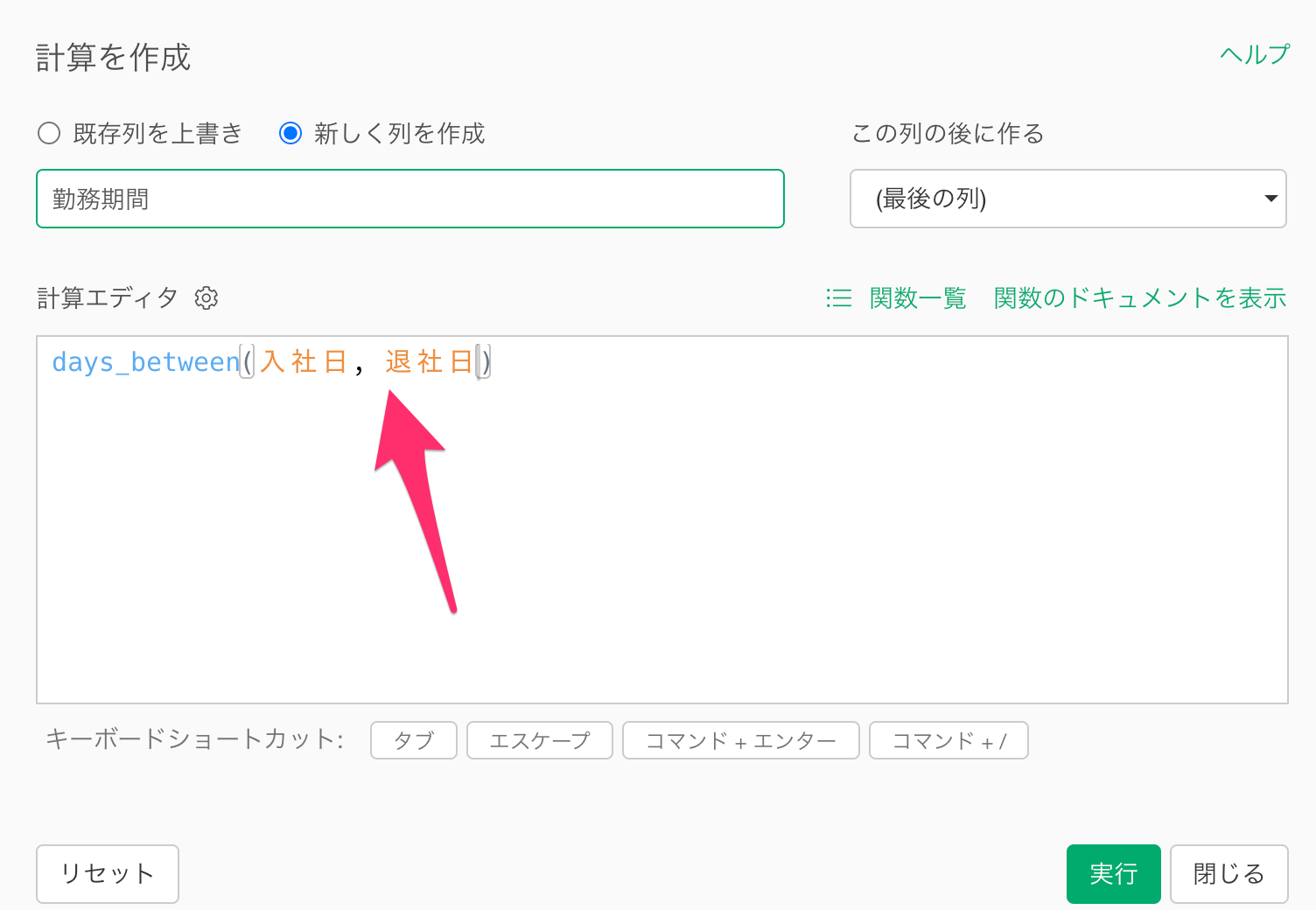Click the 閉じる close button
The height and width of the screenshot is (910, 1316).
1229,873
